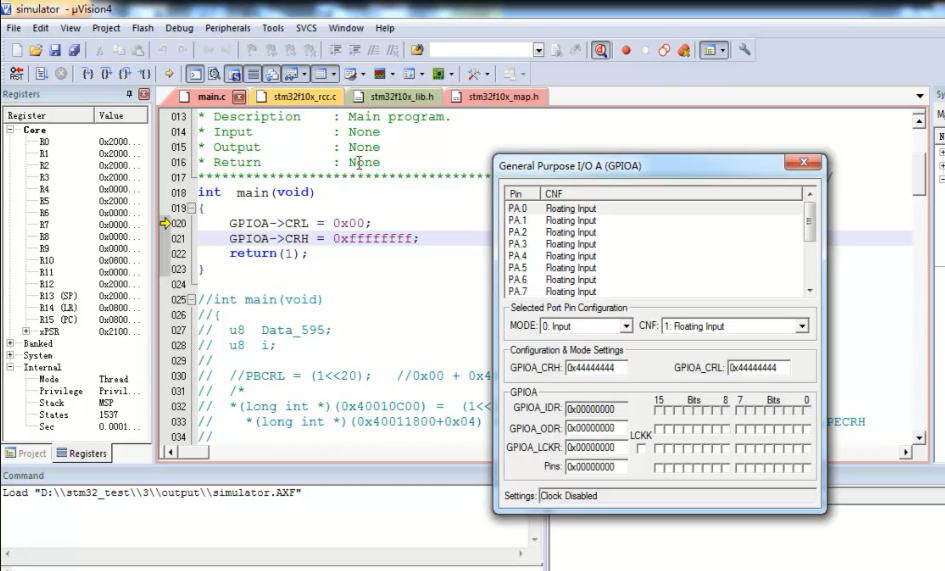The image size is (945, 571).
Task: Toggle the Command Window toolbar icon
Action: tap(195, 74)
